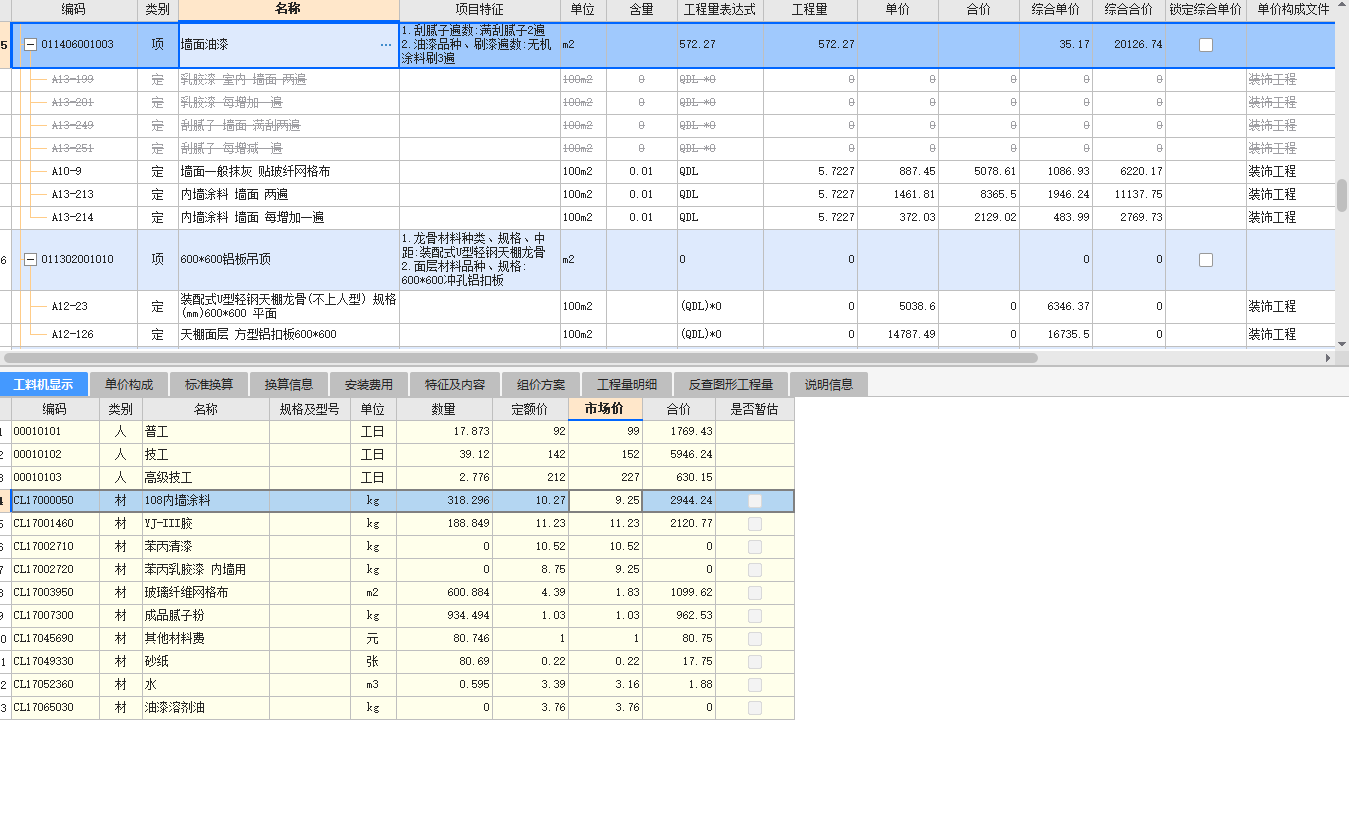Open the 工程量明细 tab

[x=627, y=384]
